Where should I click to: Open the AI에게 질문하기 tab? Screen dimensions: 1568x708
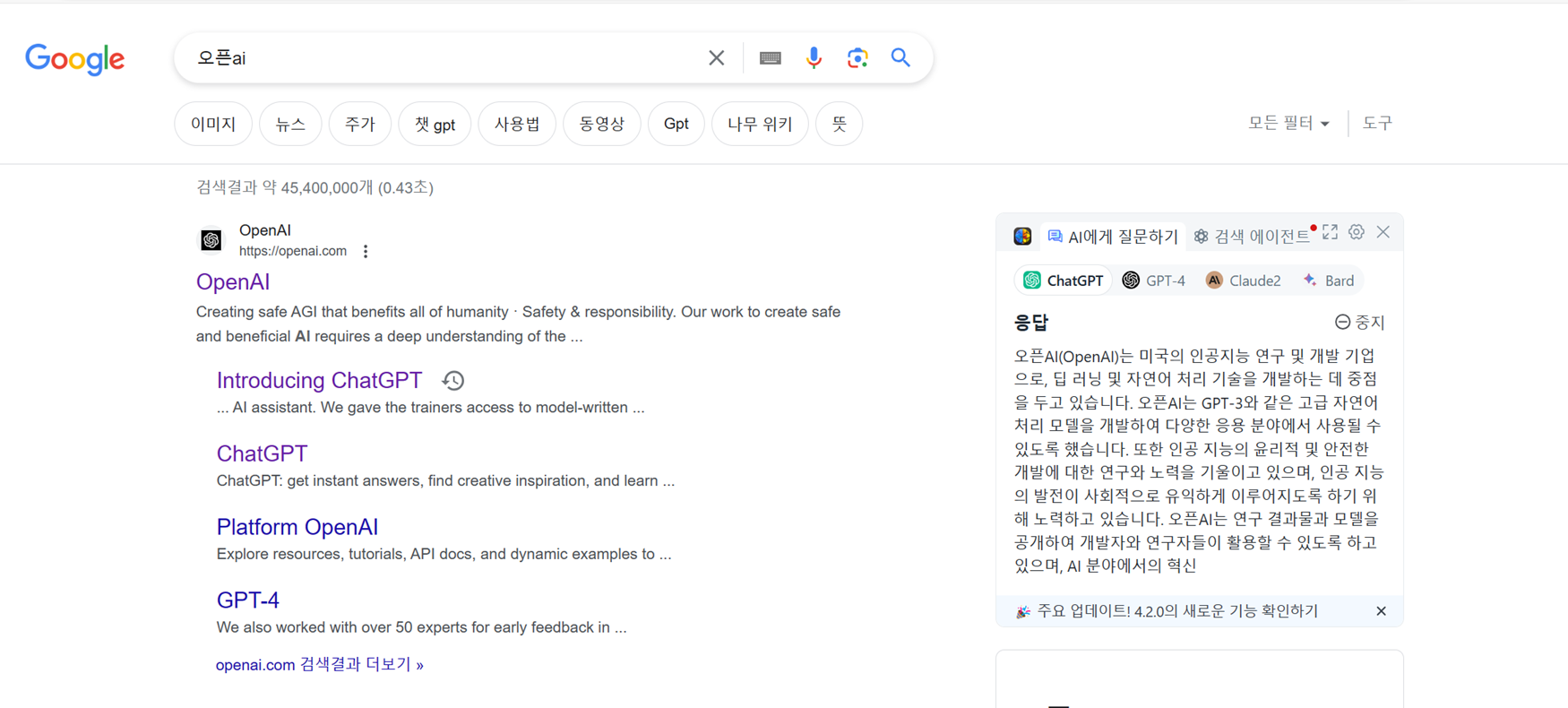click(1113, 237)
